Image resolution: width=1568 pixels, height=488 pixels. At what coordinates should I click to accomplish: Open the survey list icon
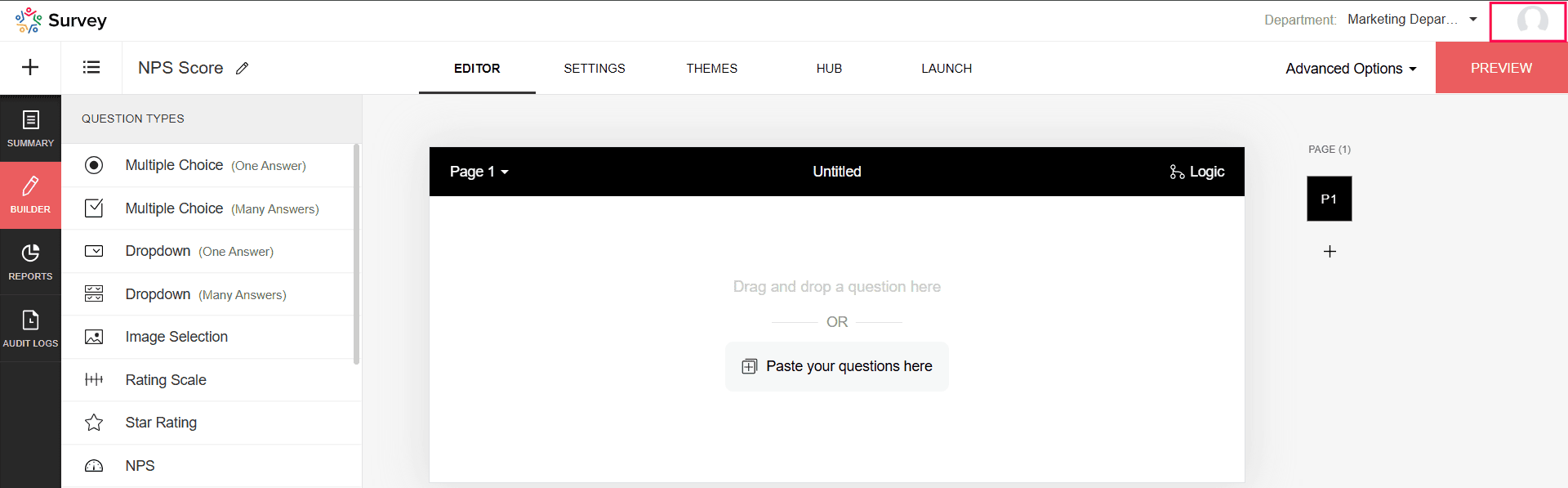(x=91, y=68)
